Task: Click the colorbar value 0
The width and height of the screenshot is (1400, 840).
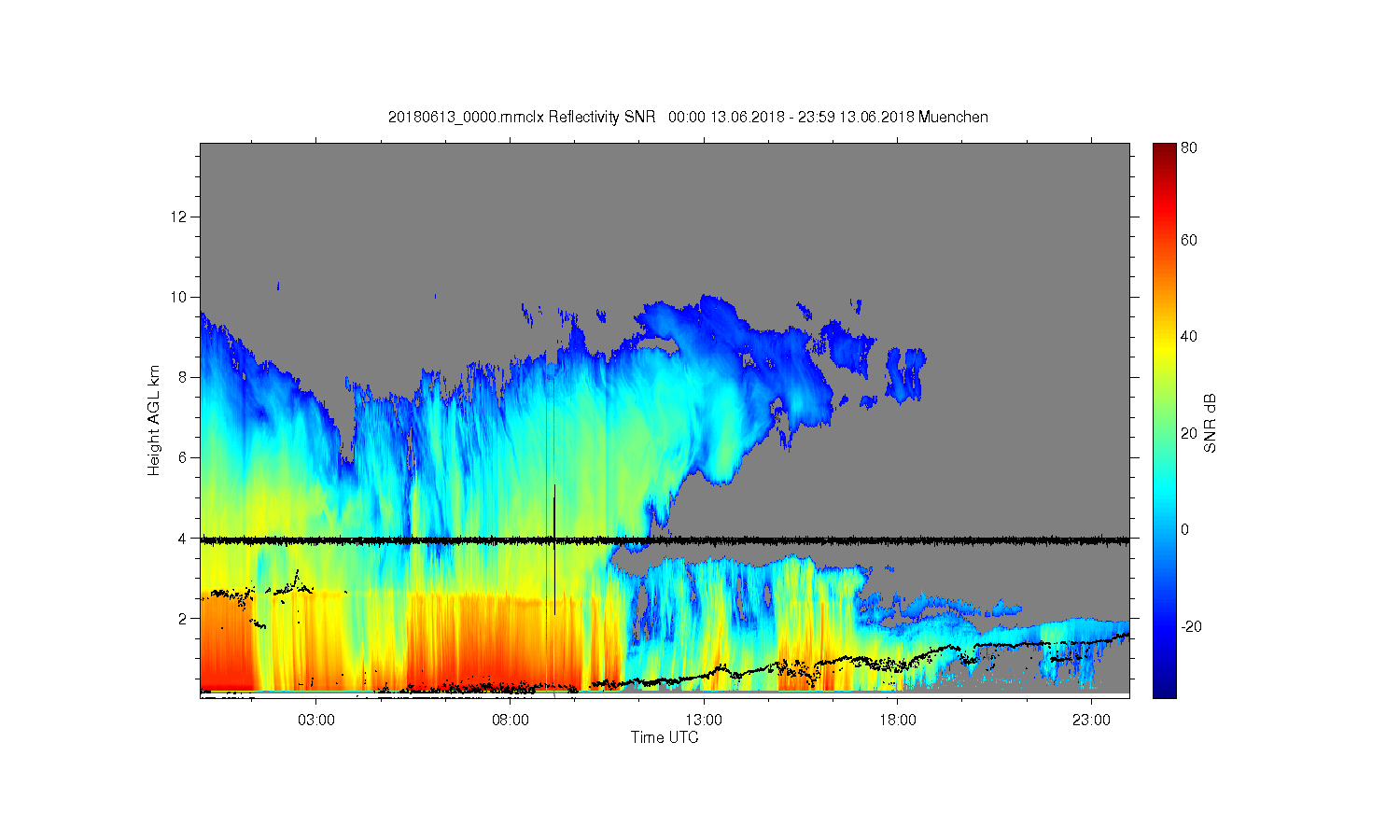Action: tap(1185, 529)
